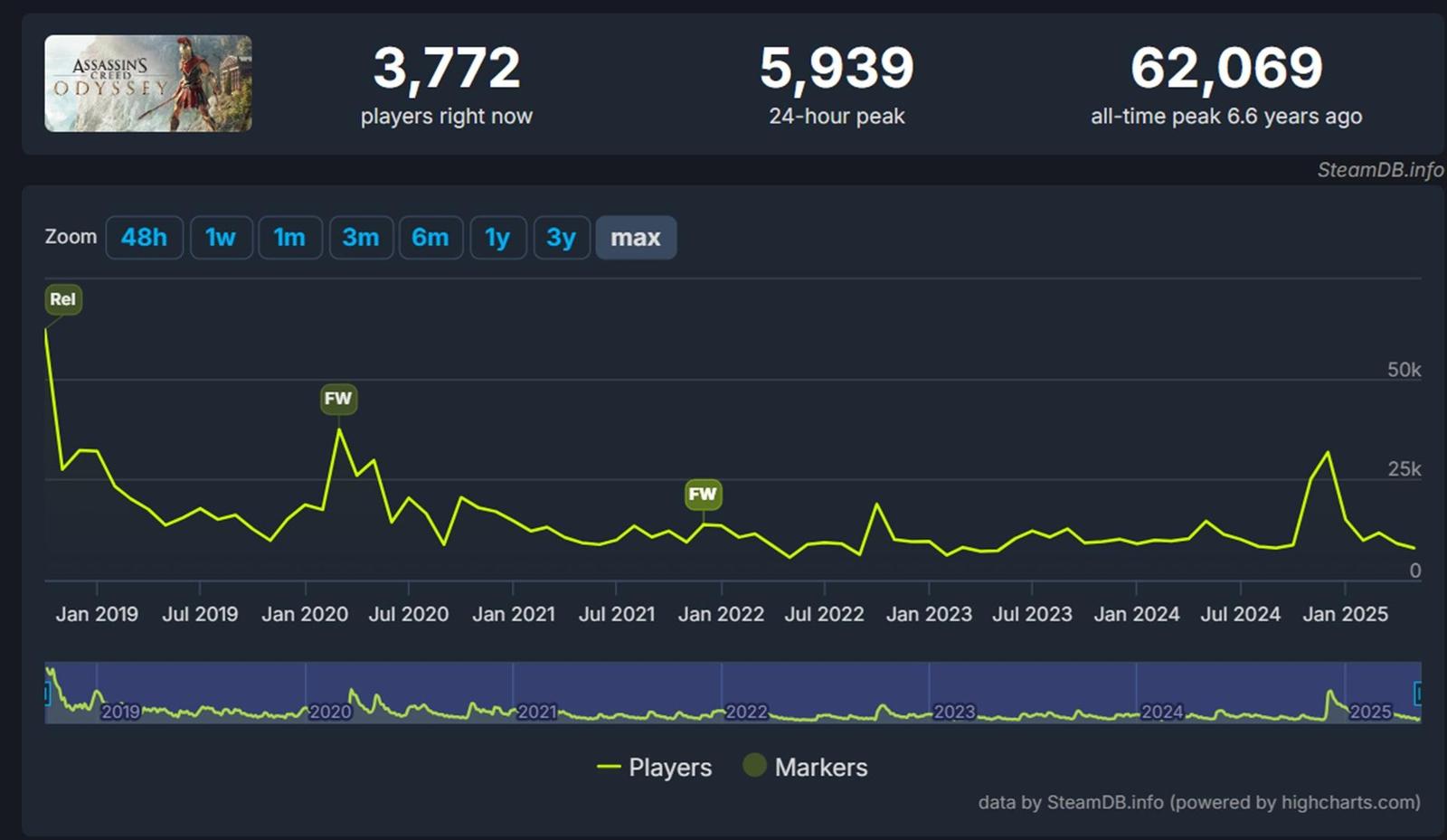Click the Assassin's Creed Odyssey game thumbnail
1447x840 pixels.
pos(148,83)
